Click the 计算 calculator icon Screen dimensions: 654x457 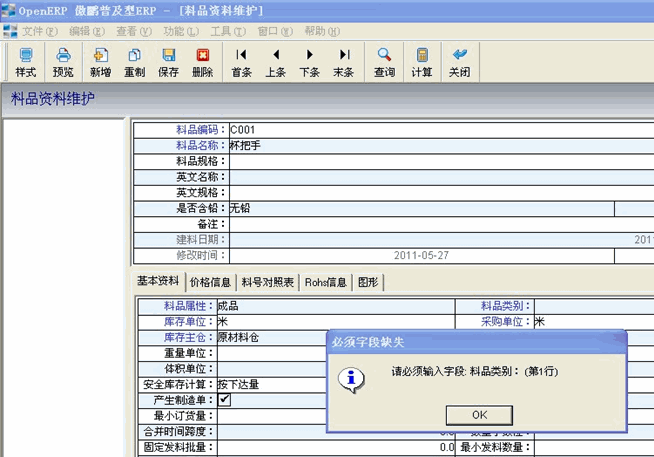tap(422, 62)
